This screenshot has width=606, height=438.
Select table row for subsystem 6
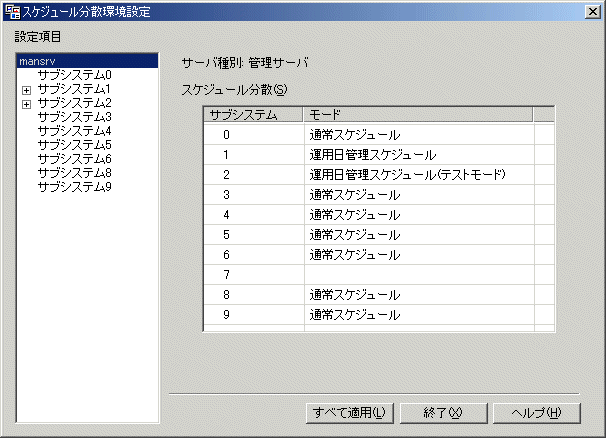tap(379, 255)
